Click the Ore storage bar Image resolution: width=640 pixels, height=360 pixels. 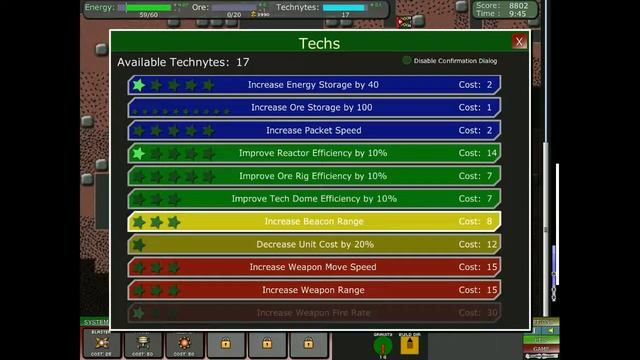tap(235, 7)
